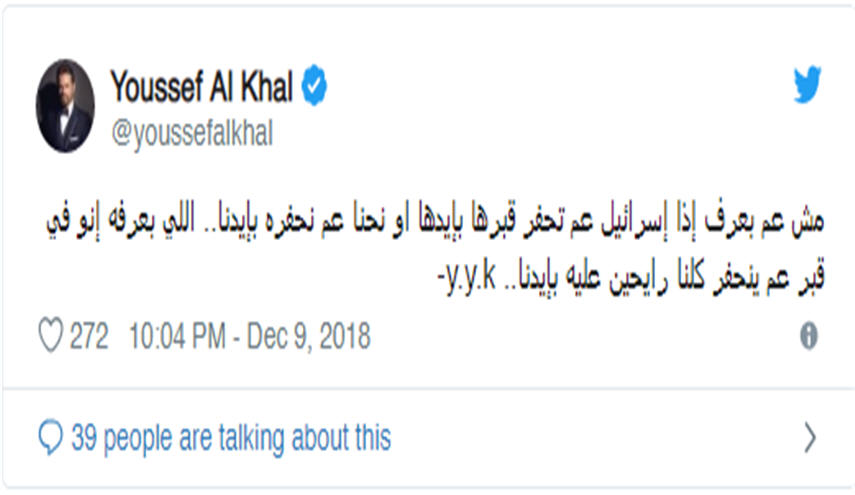
Task: Open Youssef Al Khal's profile photo
Action: pos(65,105)
